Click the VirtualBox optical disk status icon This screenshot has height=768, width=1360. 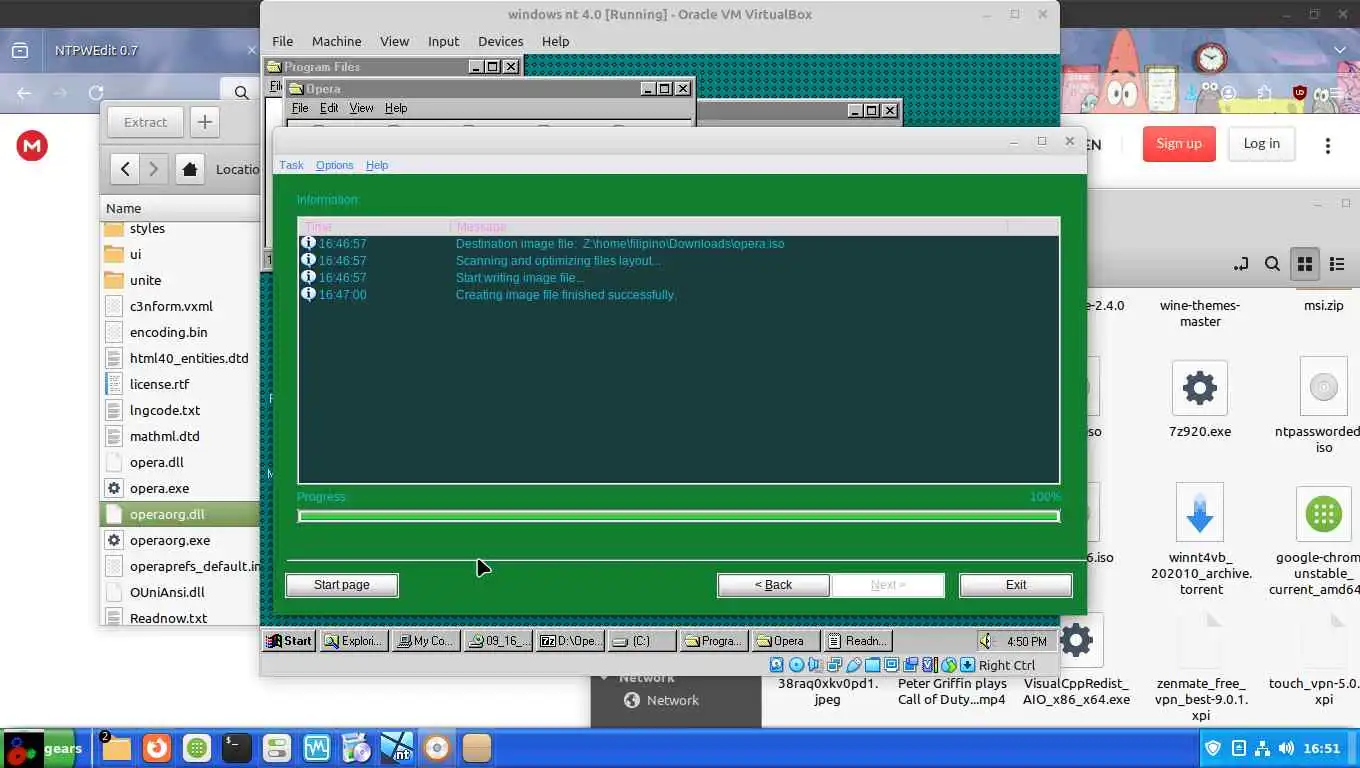click(796, 665)
